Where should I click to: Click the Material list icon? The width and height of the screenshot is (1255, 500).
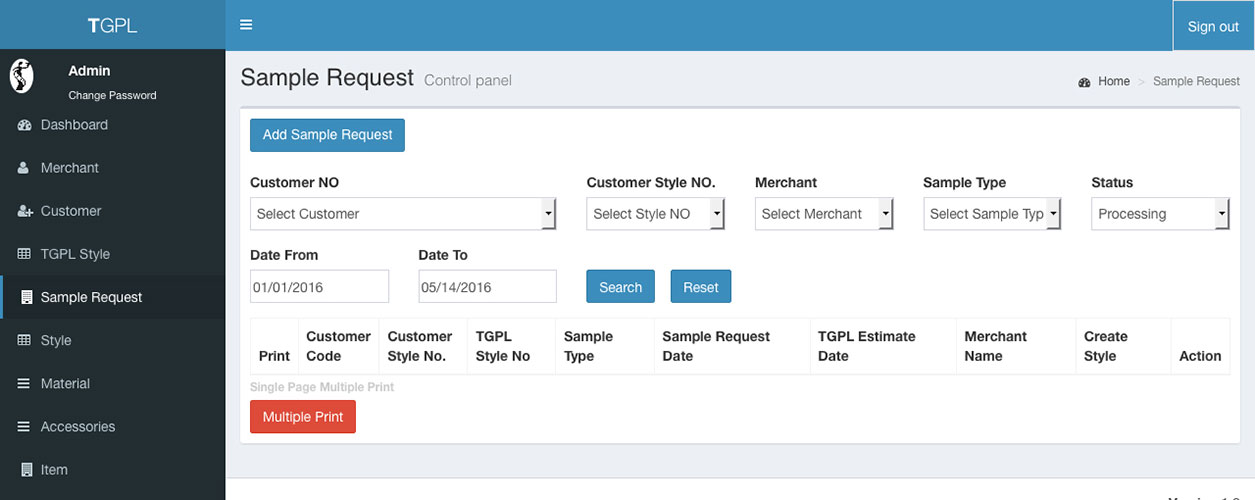tap(24, 384)
